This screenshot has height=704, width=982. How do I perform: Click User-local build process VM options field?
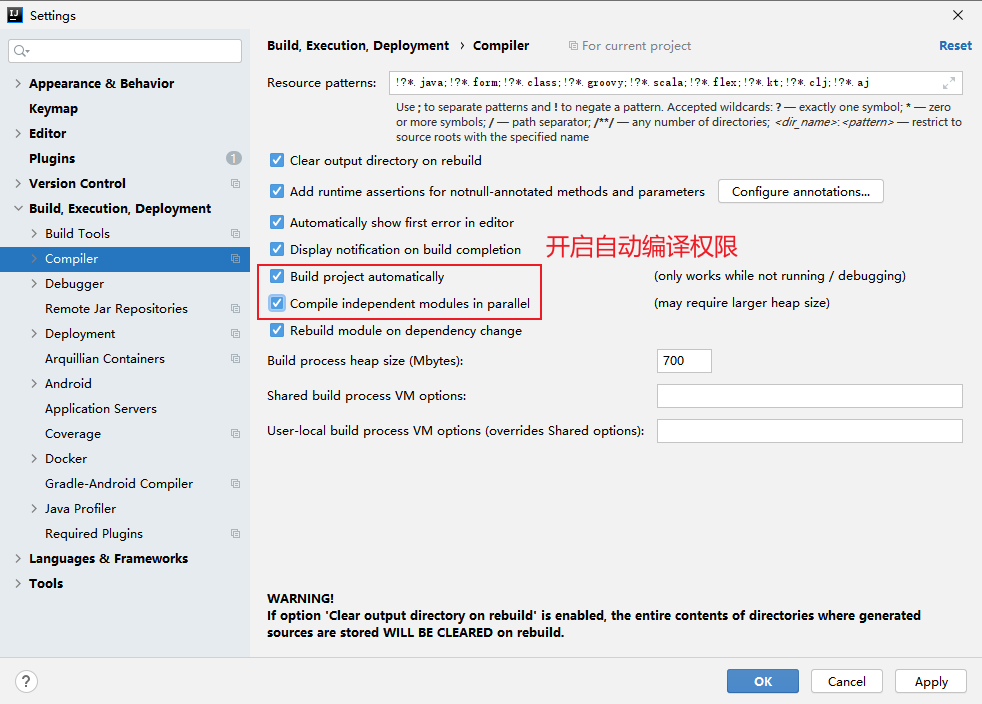pos(809,431)
